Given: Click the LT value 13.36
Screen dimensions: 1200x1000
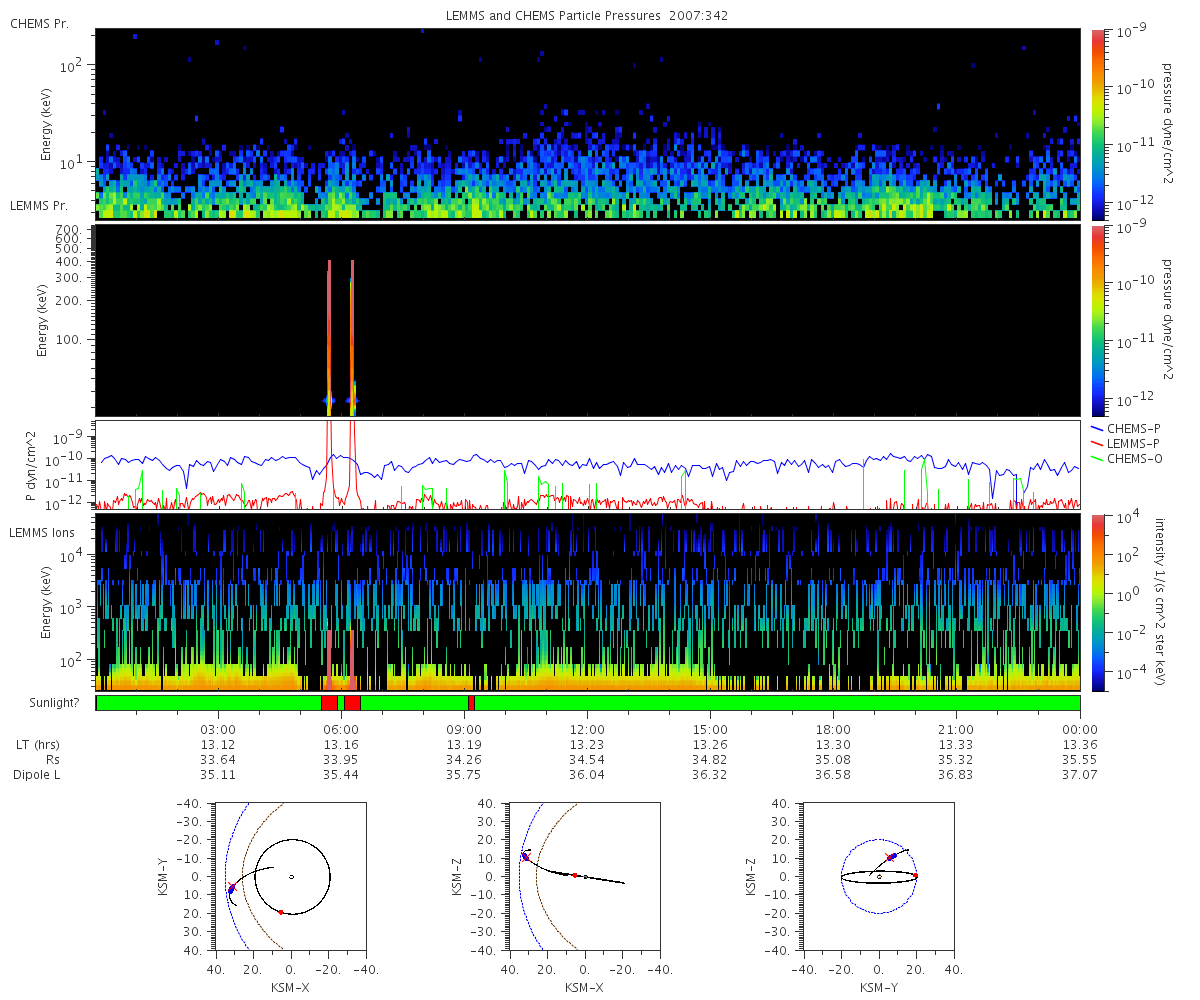Looking at the screenshot, I should point(1080,744).
